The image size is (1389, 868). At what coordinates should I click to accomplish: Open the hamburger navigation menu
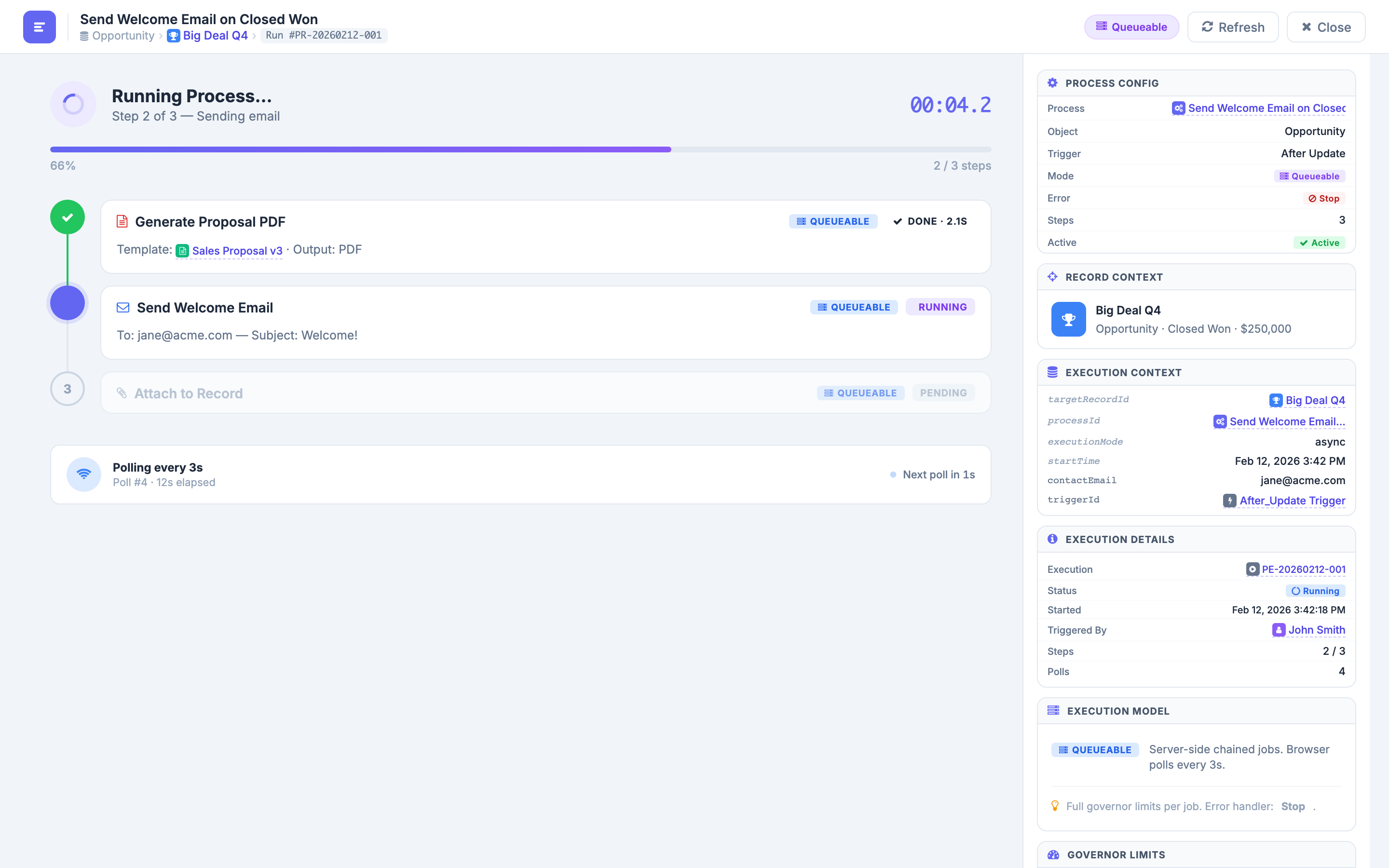39,27
